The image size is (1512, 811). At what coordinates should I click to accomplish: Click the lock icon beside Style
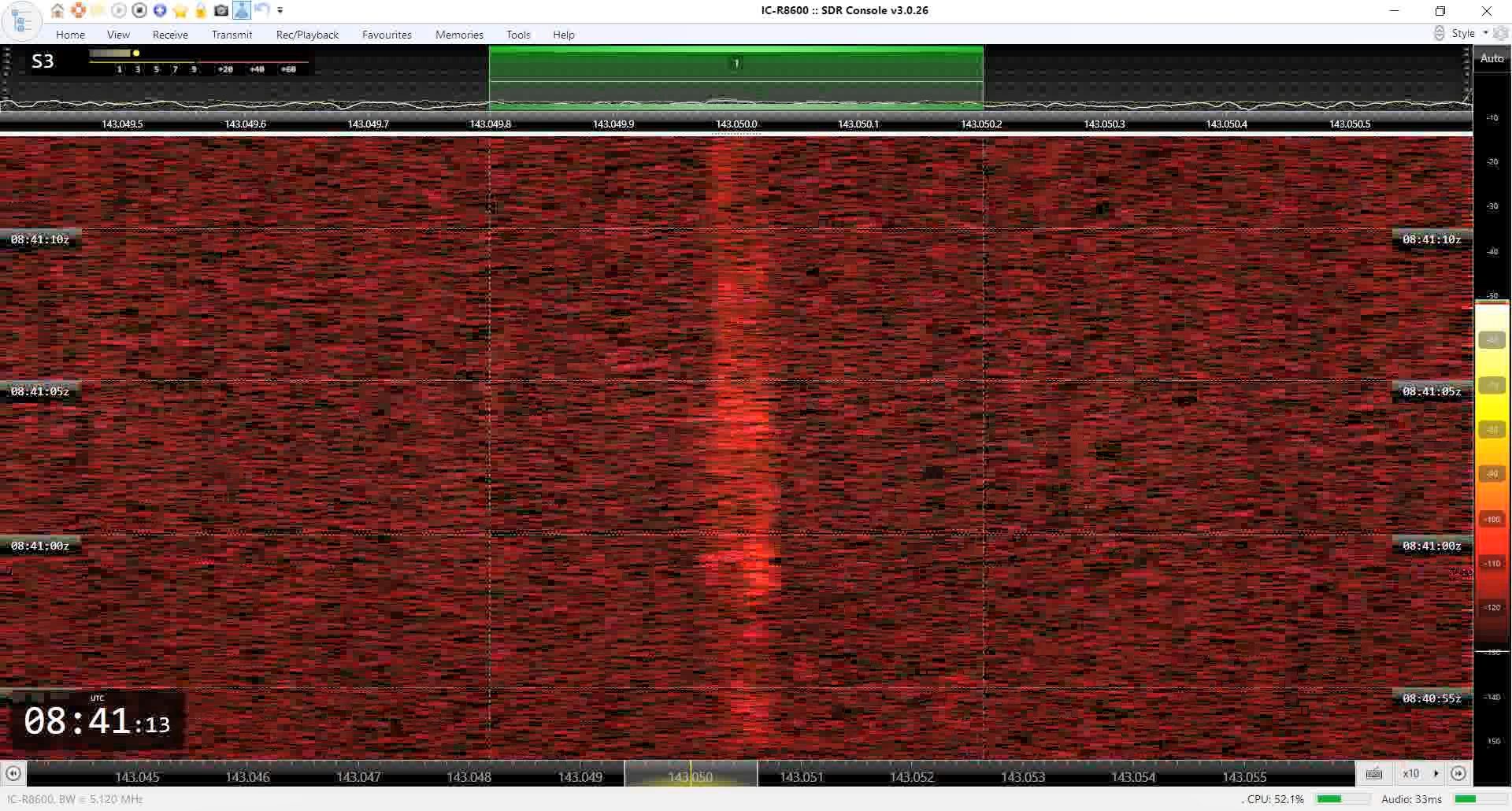click(x=1439, y=33)
